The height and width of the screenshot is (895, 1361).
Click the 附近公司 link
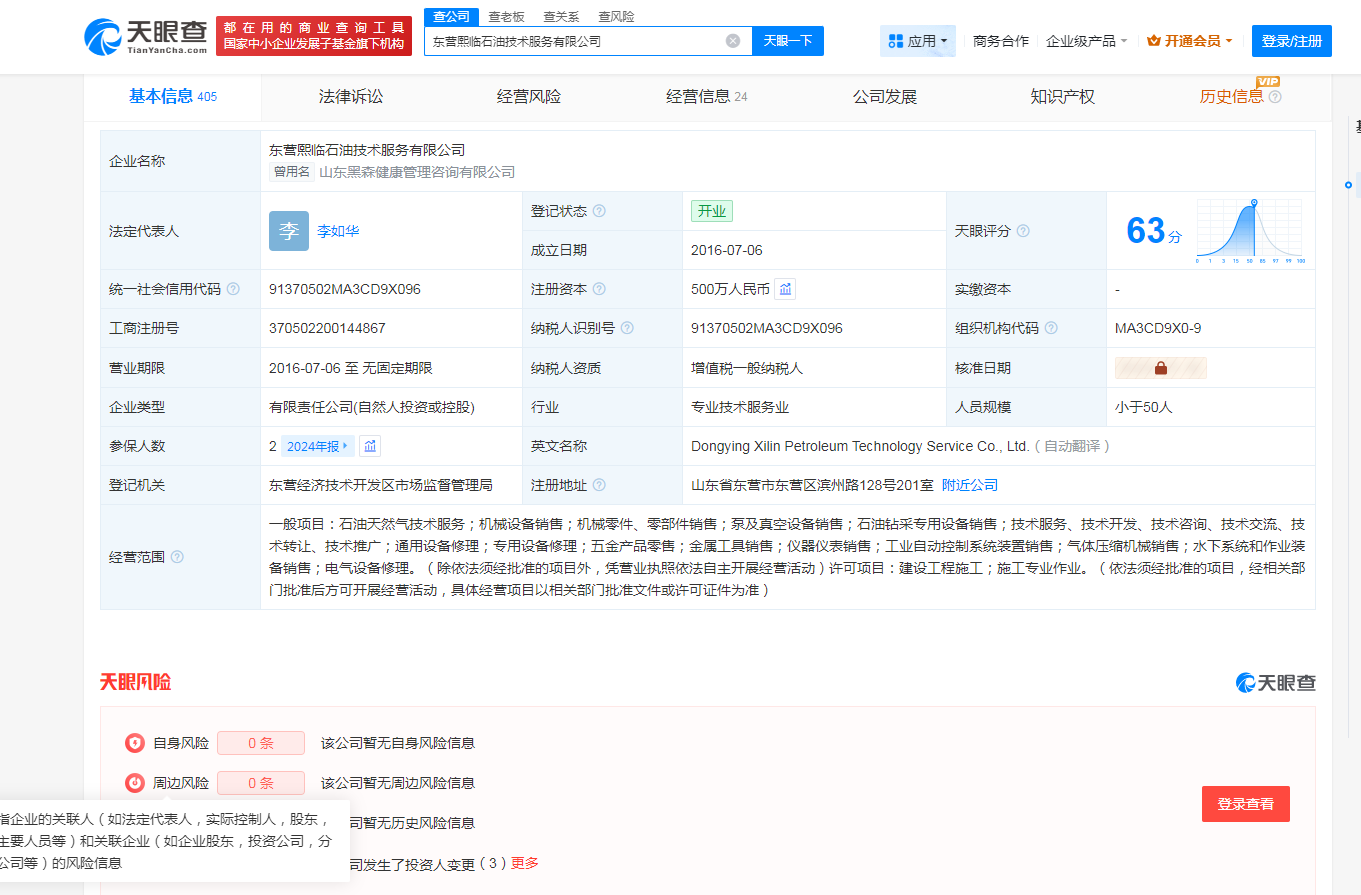click(x=970, y=485)
